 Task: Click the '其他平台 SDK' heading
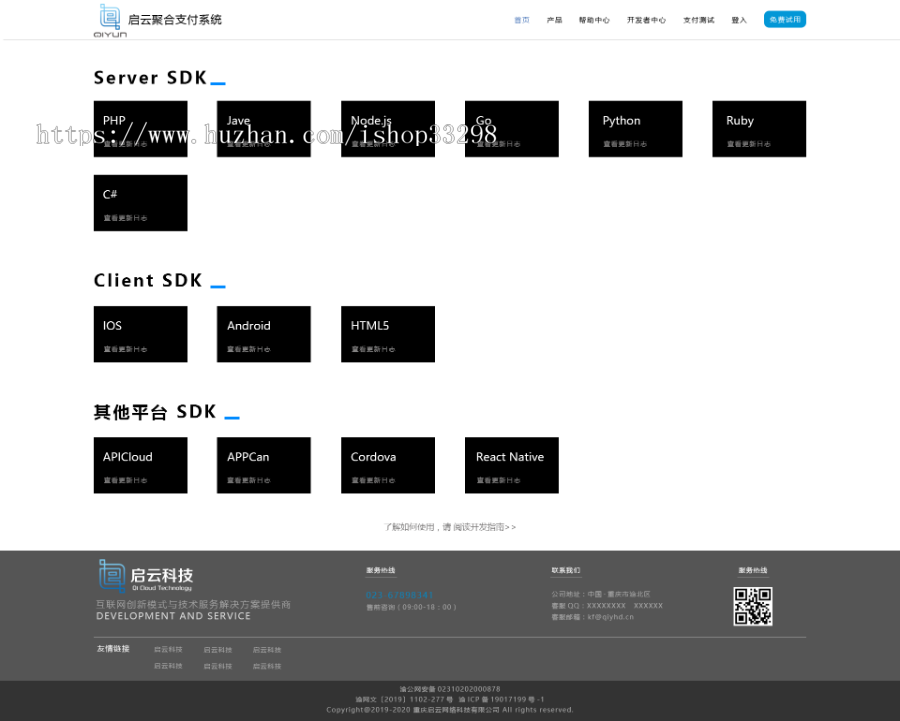[155, 412]
